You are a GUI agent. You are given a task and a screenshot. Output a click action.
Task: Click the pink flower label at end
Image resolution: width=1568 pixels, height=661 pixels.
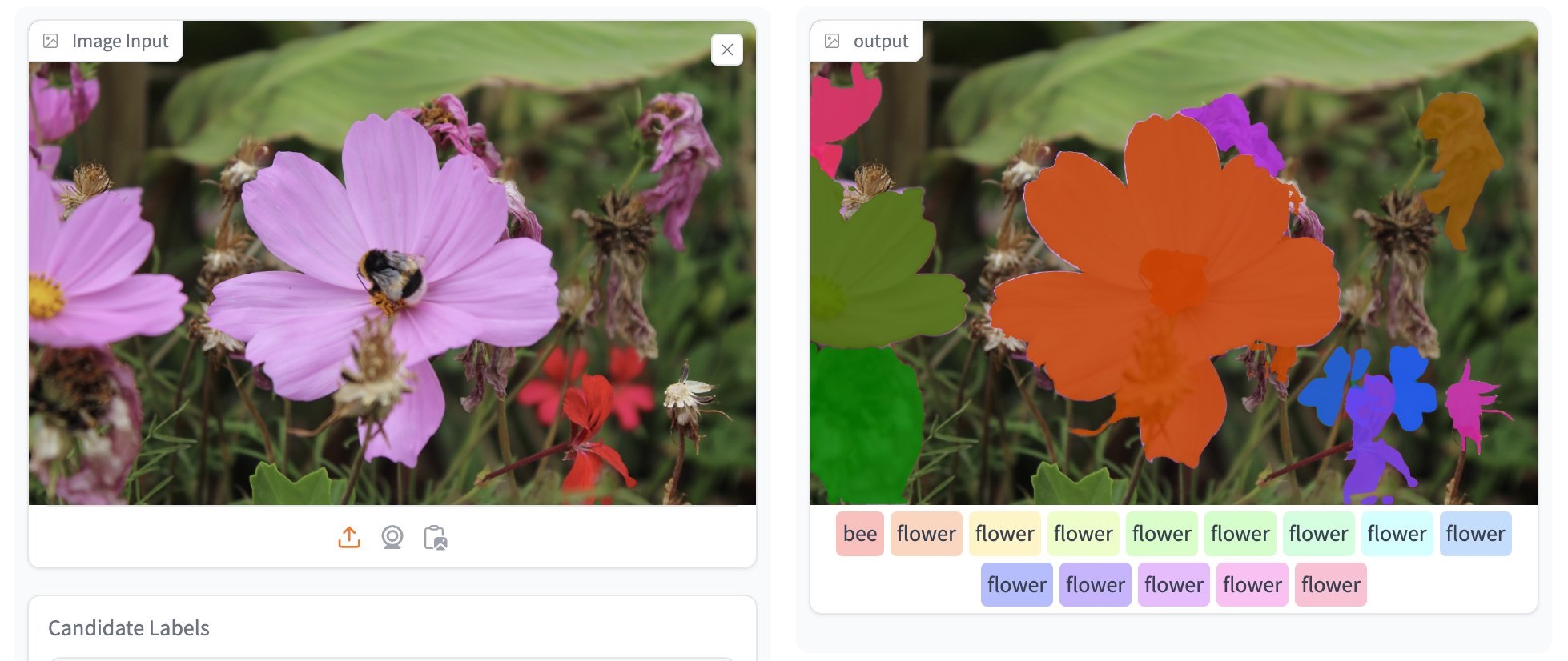[x=1331, y=584]
